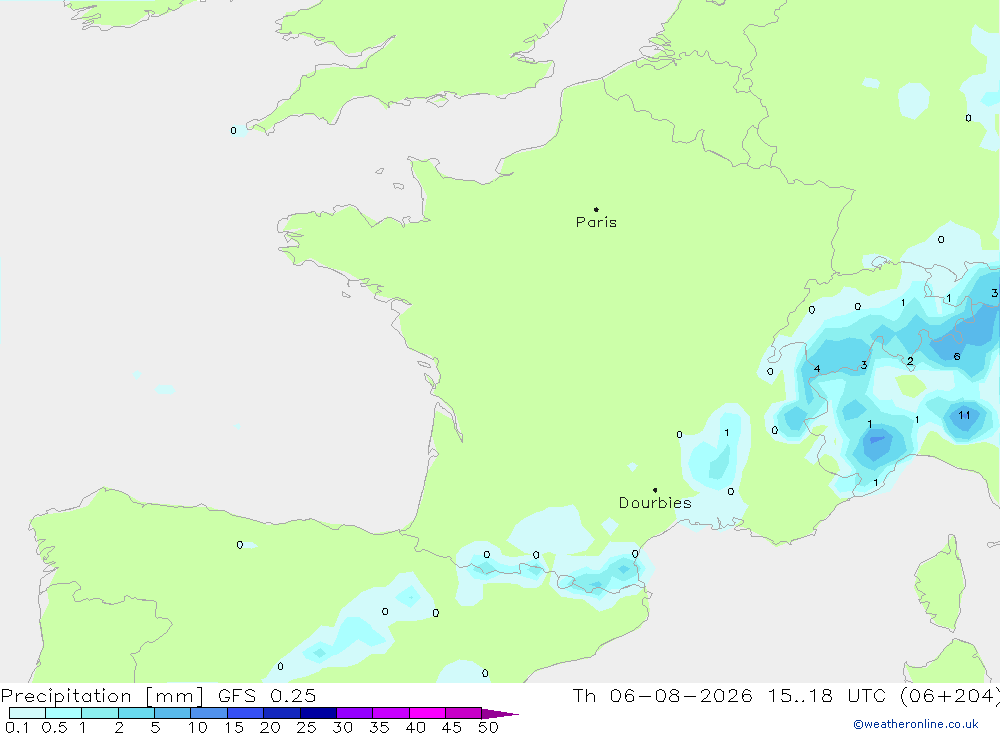Click the precipitation value 6 on the map

pos(957,357)
